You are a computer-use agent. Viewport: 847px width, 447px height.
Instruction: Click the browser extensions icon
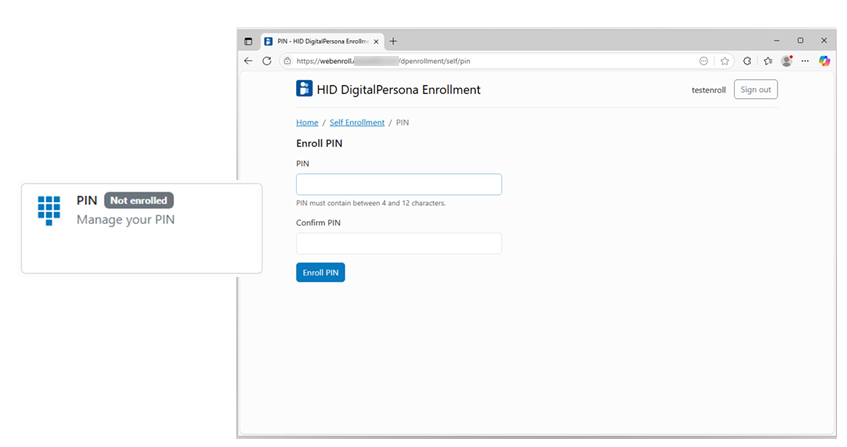tap(747, 61)
